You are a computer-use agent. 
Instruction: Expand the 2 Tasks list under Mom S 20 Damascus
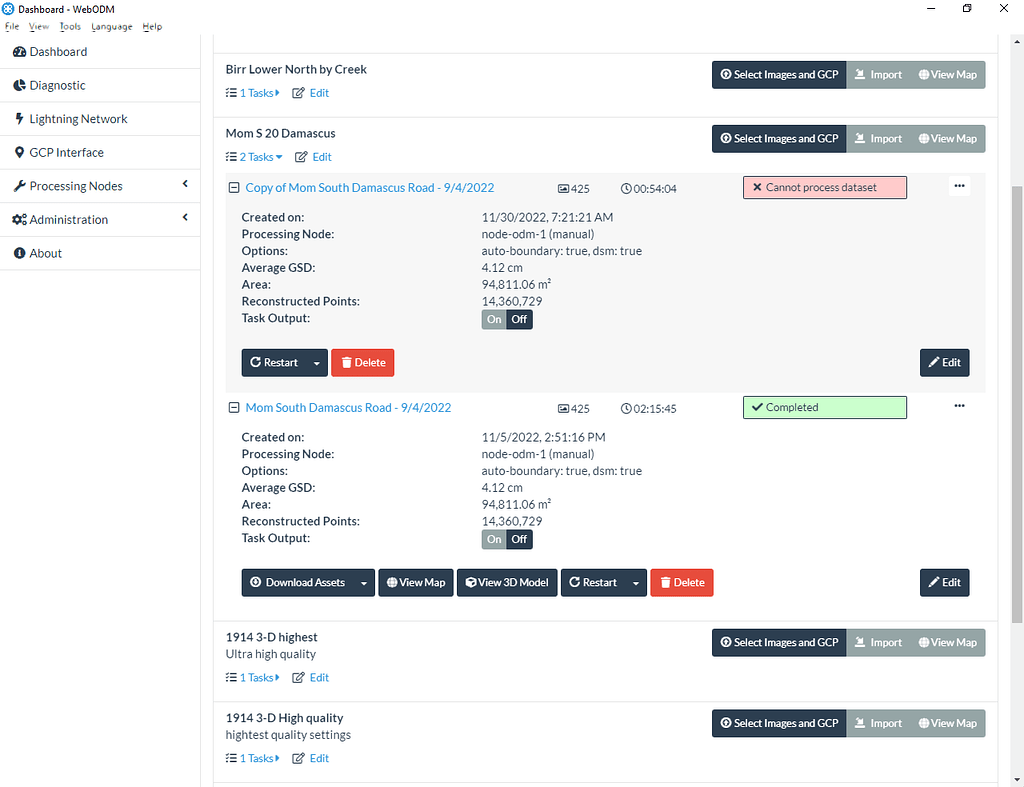coord(254,156)
